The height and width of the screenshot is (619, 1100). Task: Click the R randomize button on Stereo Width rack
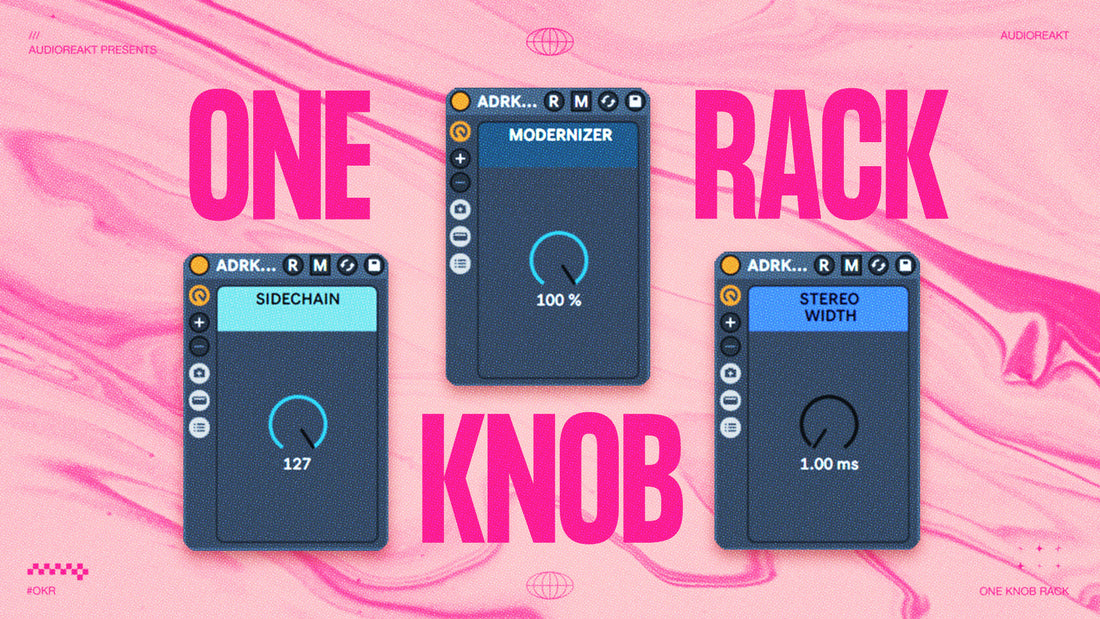coord(824,265)
